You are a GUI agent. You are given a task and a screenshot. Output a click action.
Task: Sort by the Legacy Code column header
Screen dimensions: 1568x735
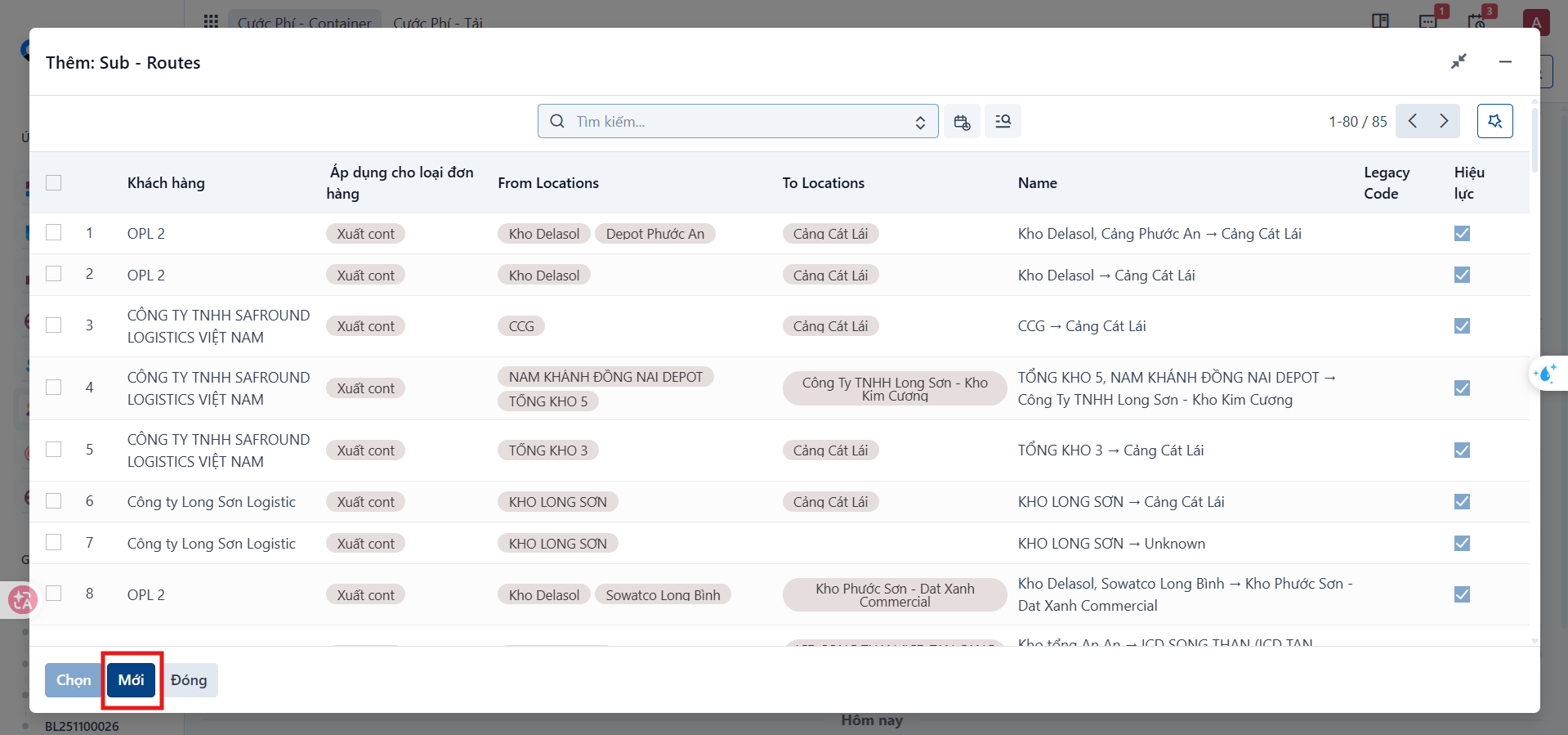click(1387, 183)
